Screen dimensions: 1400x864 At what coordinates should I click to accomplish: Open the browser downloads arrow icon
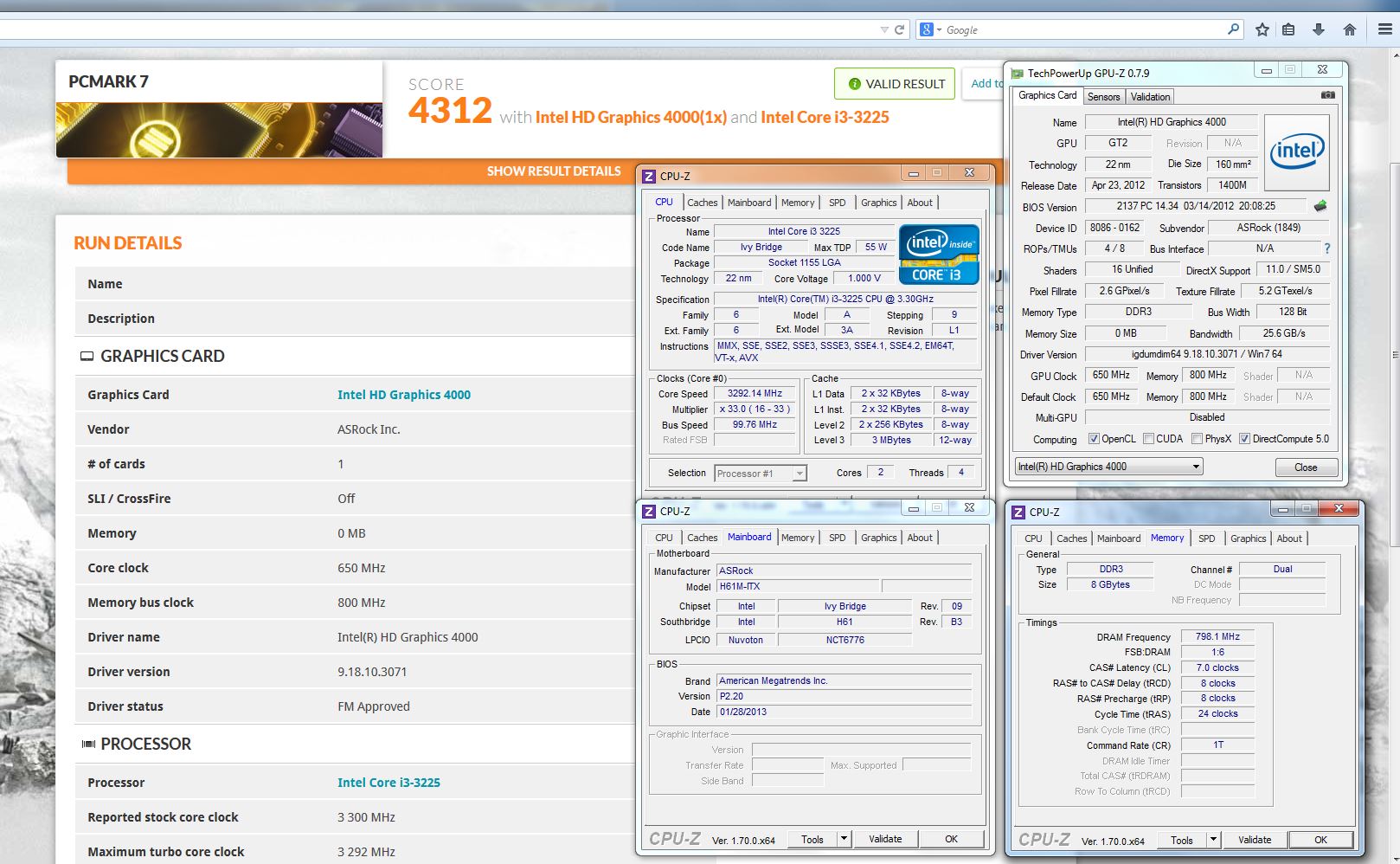(1319, 29)
